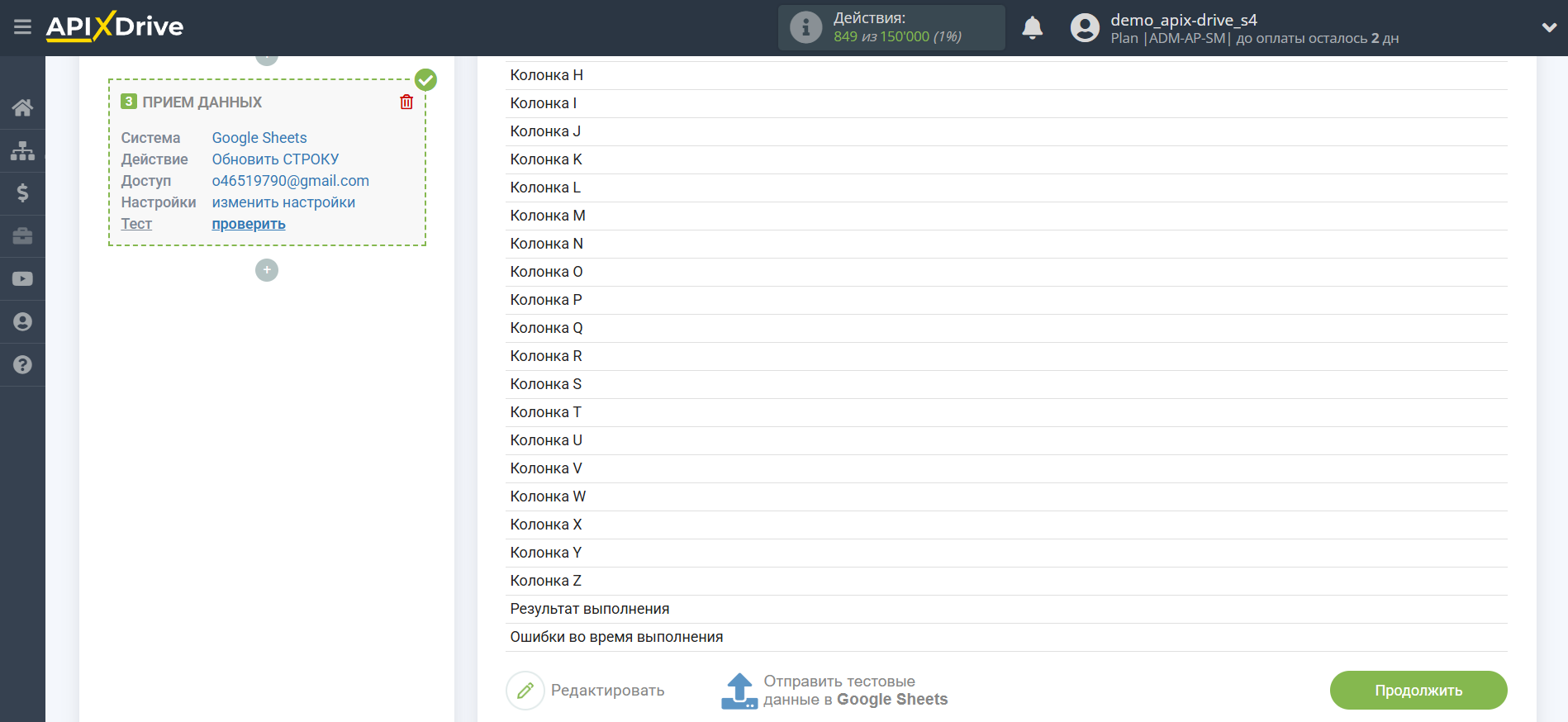1568x722 pixels.
Task: Click 'Колонка Y' row
Action: tap(1006, 553)
